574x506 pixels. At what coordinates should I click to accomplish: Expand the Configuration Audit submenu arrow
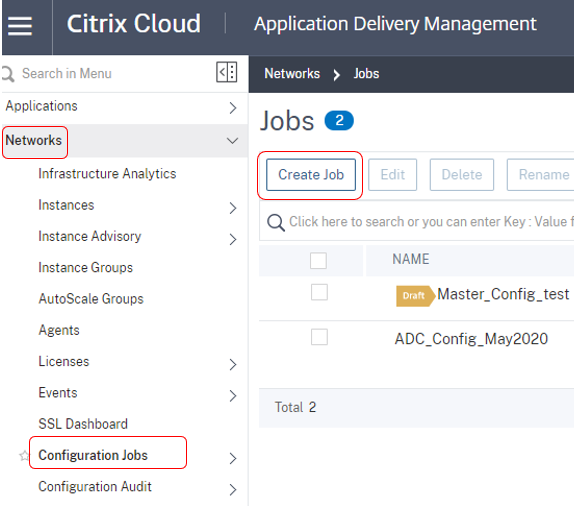(233, 490)
